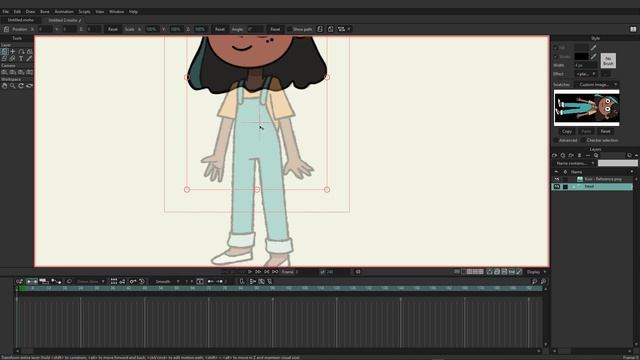Click Reset button next to Scale fields
This screenshot has height=360, width=640.
220,29
